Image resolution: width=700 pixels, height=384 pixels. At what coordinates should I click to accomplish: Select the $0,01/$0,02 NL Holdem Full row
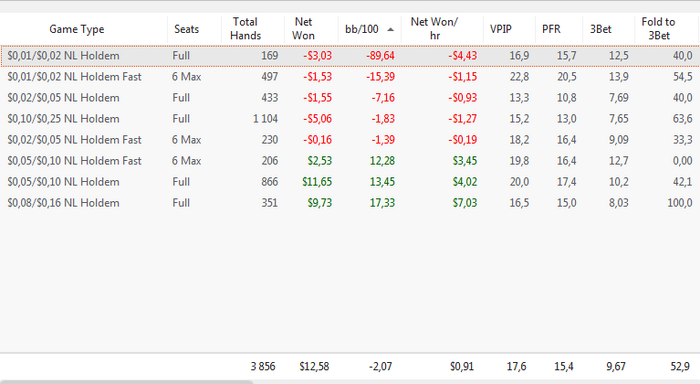click(x=350, y=56)
